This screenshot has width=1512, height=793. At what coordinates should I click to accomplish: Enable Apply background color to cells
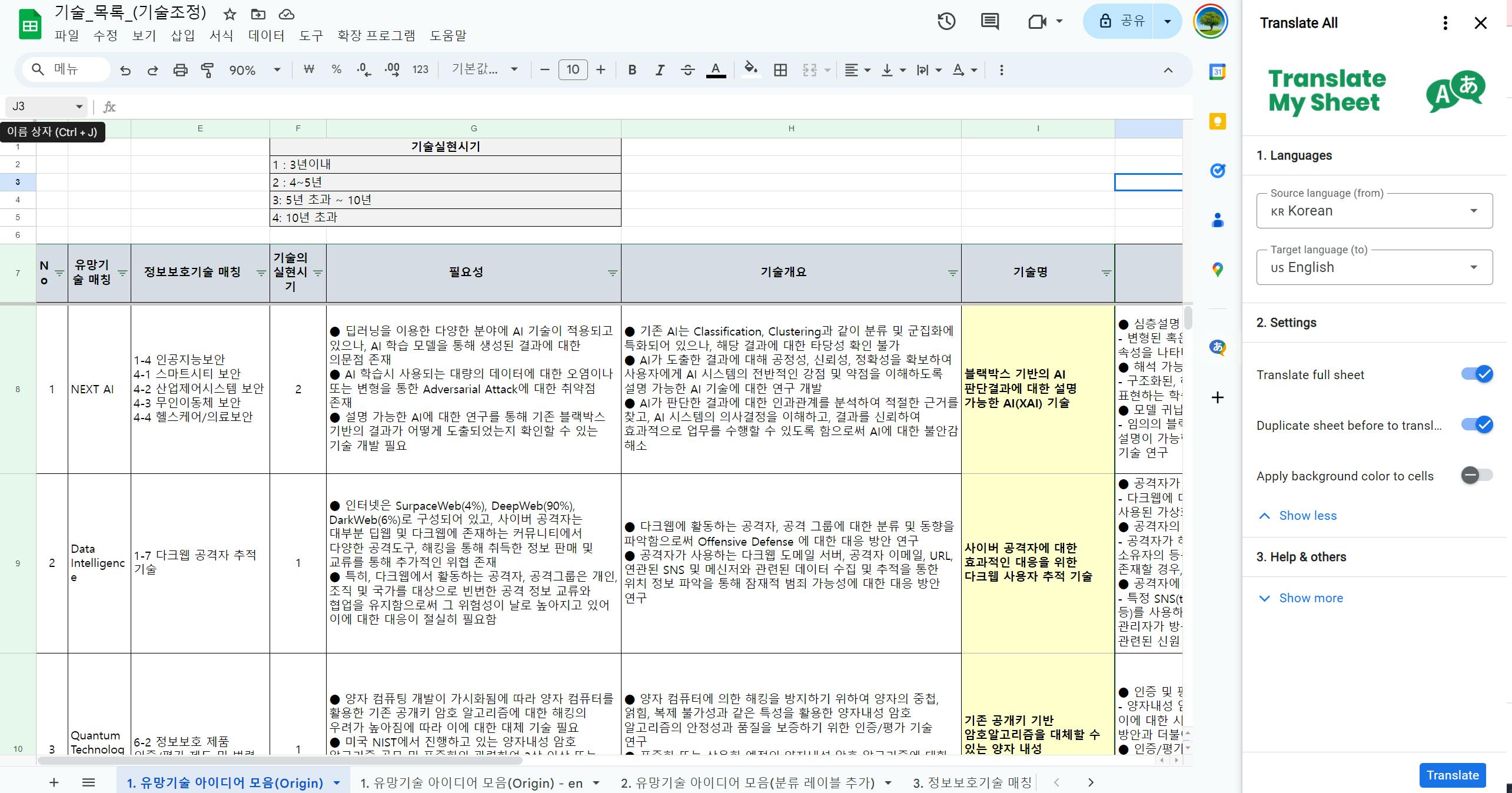[x=1476, y=476]
